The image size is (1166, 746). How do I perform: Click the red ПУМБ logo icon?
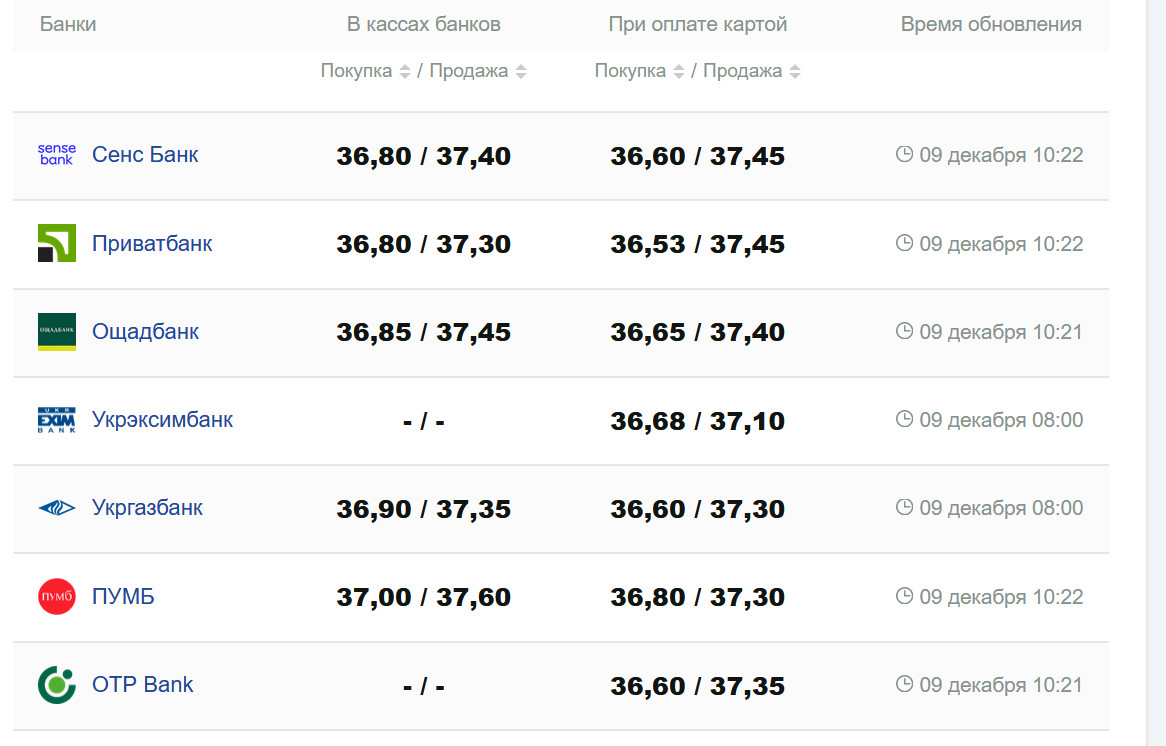coord(57,597)
